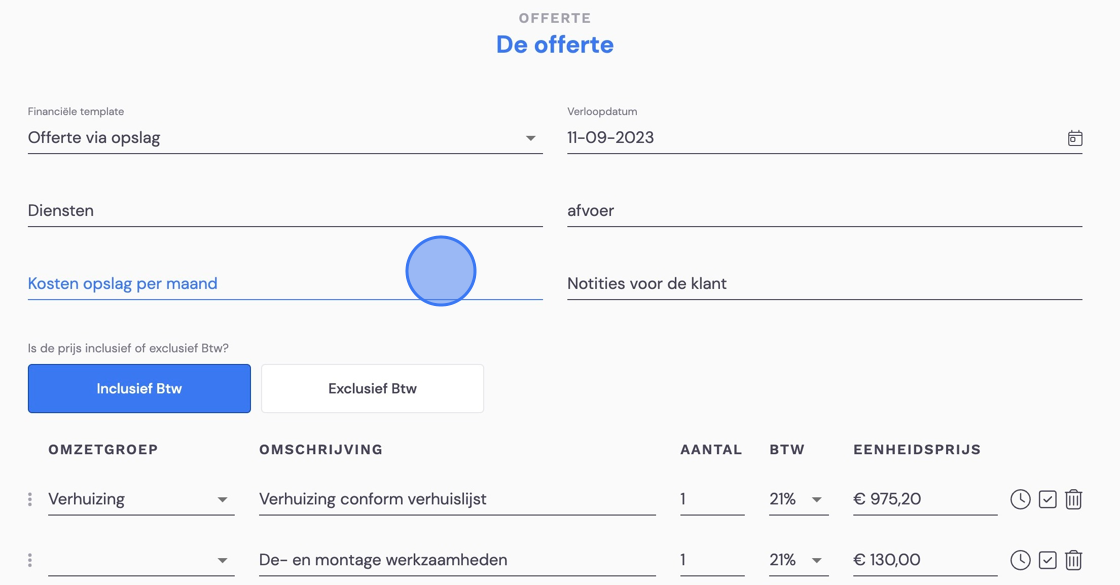
Task: Open empty omzetgroep dropdown on second row
Action: pos(141,560)
